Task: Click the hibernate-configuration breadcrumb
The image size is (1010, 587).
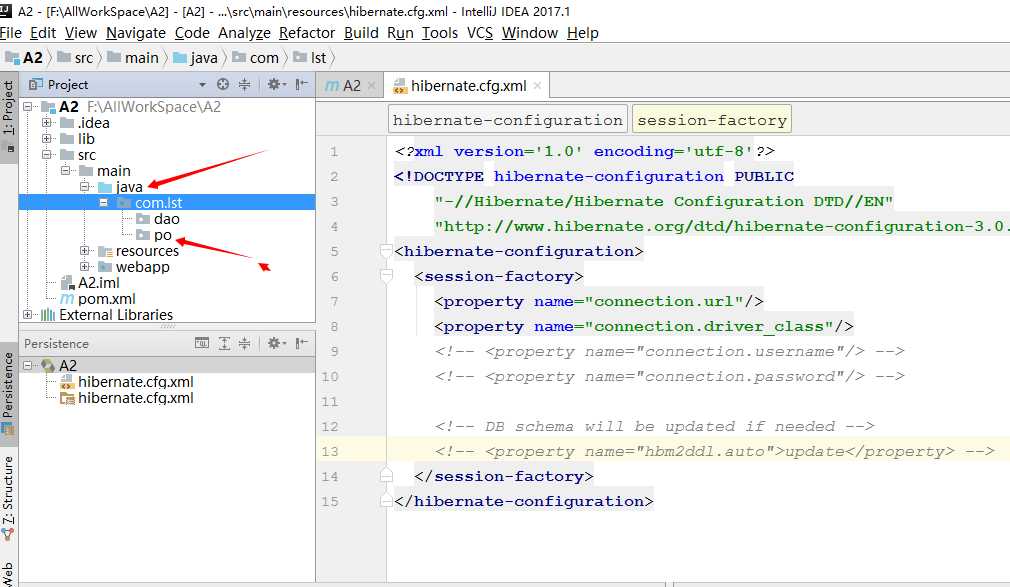Action: (x=508, y=120)
